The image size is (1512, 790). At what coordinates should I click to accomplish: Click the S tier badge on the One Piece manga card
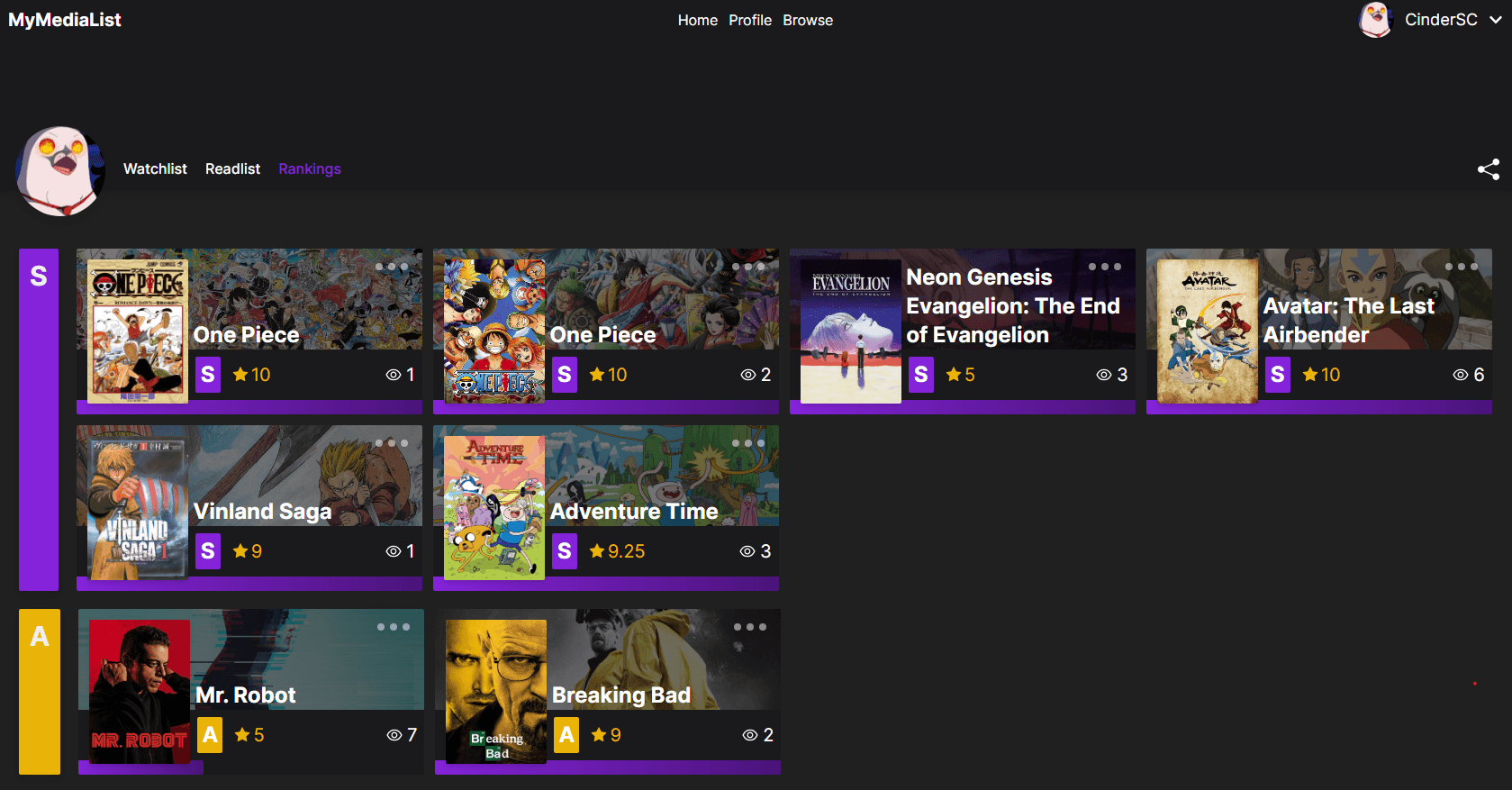click(x=208, y=375)
